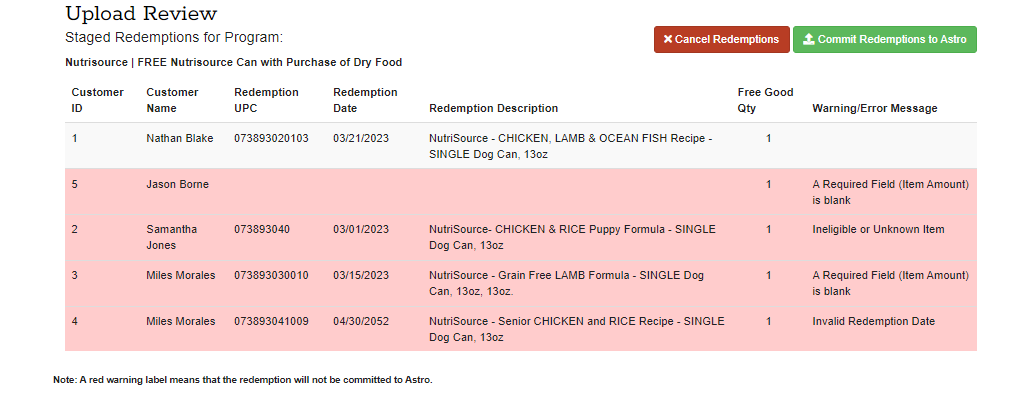This screenshot has height=409, width=1016.
Task: Click the X icon on Cancel Redemptions
Action: (x=668, y=40)
